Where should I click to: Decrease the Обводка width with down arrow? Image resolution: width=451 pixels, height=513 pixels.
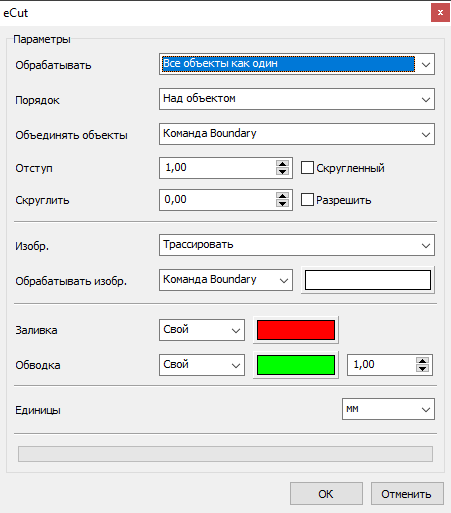(422, 368)
